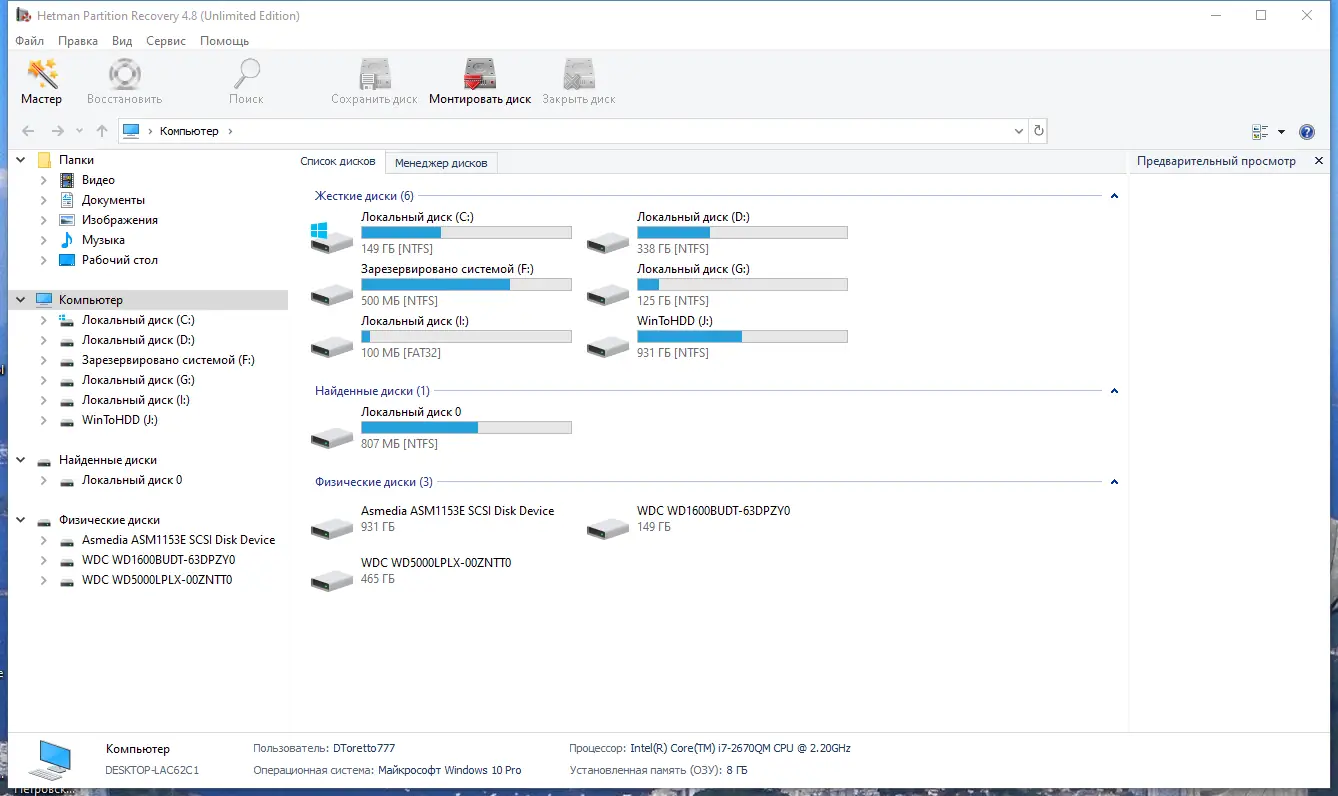Go up one level with the up arrow
The width and height of the screenshot is (1338, 796).
(x=102, y=131)
